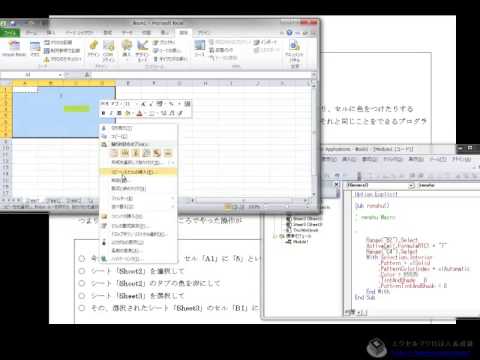Click Format Painter in mini toolbar
480x360 pixels.
coord(180,113)
